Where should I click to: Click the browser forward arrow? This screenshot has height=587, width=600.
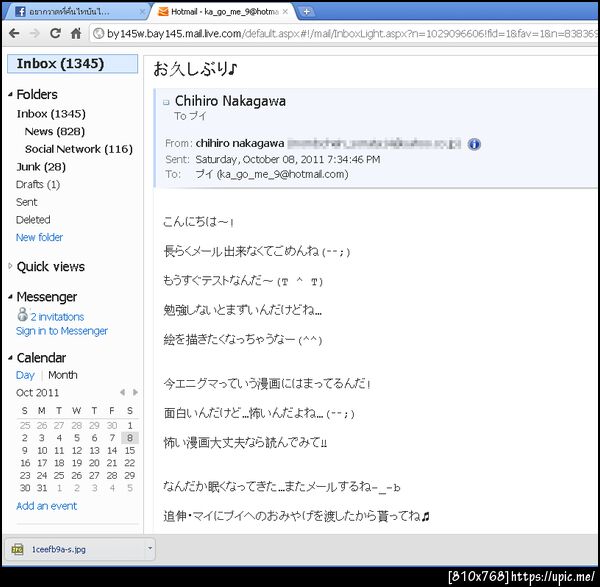pos(35,34)
